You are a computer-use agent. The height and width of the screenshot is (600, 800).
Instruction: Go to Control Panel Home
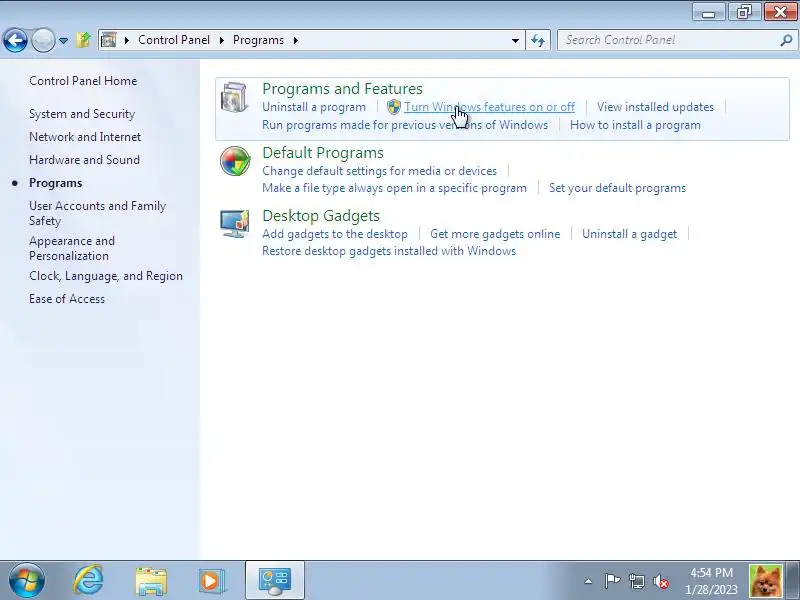tap(83, 81)
